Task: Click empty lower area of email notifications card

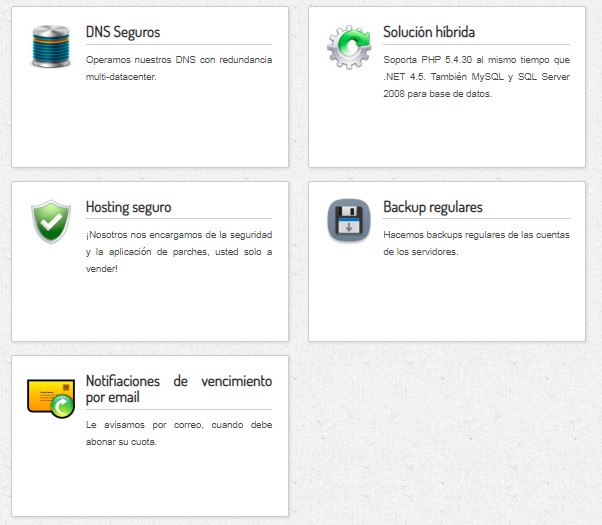Action: 150,485
